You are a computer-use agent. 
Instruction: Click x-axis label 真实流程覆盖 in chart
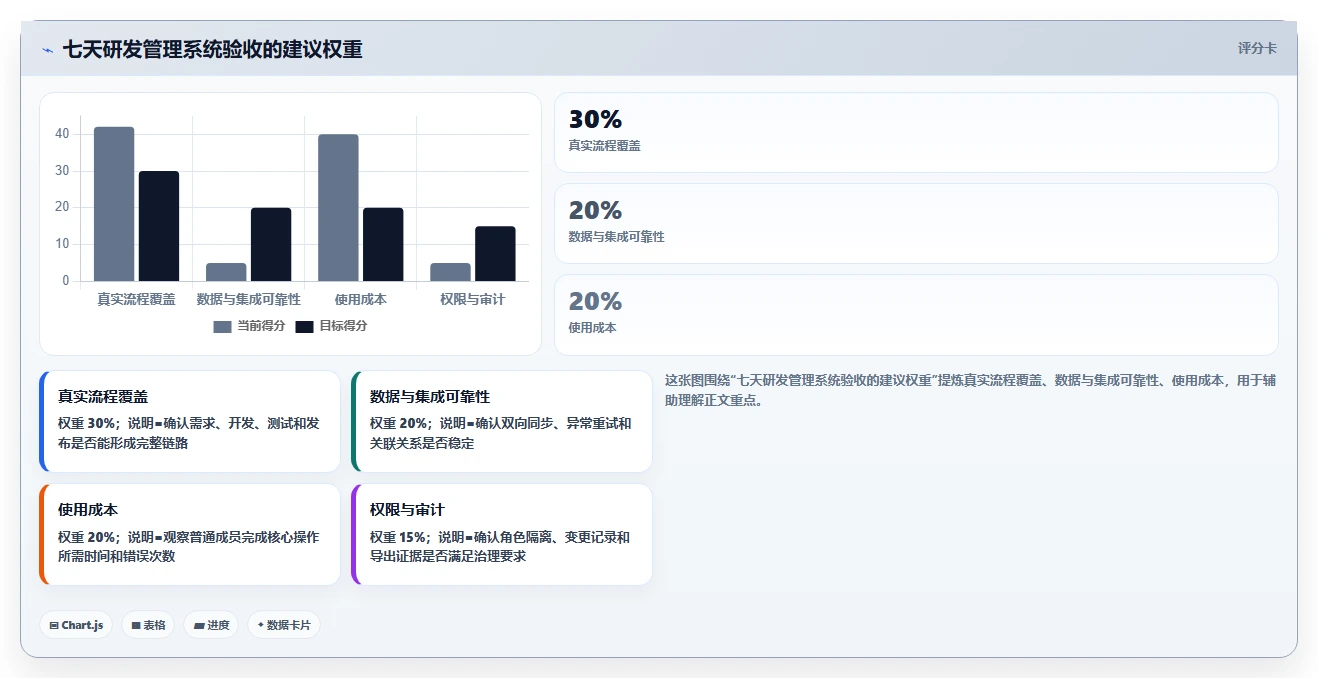[136, 299]
